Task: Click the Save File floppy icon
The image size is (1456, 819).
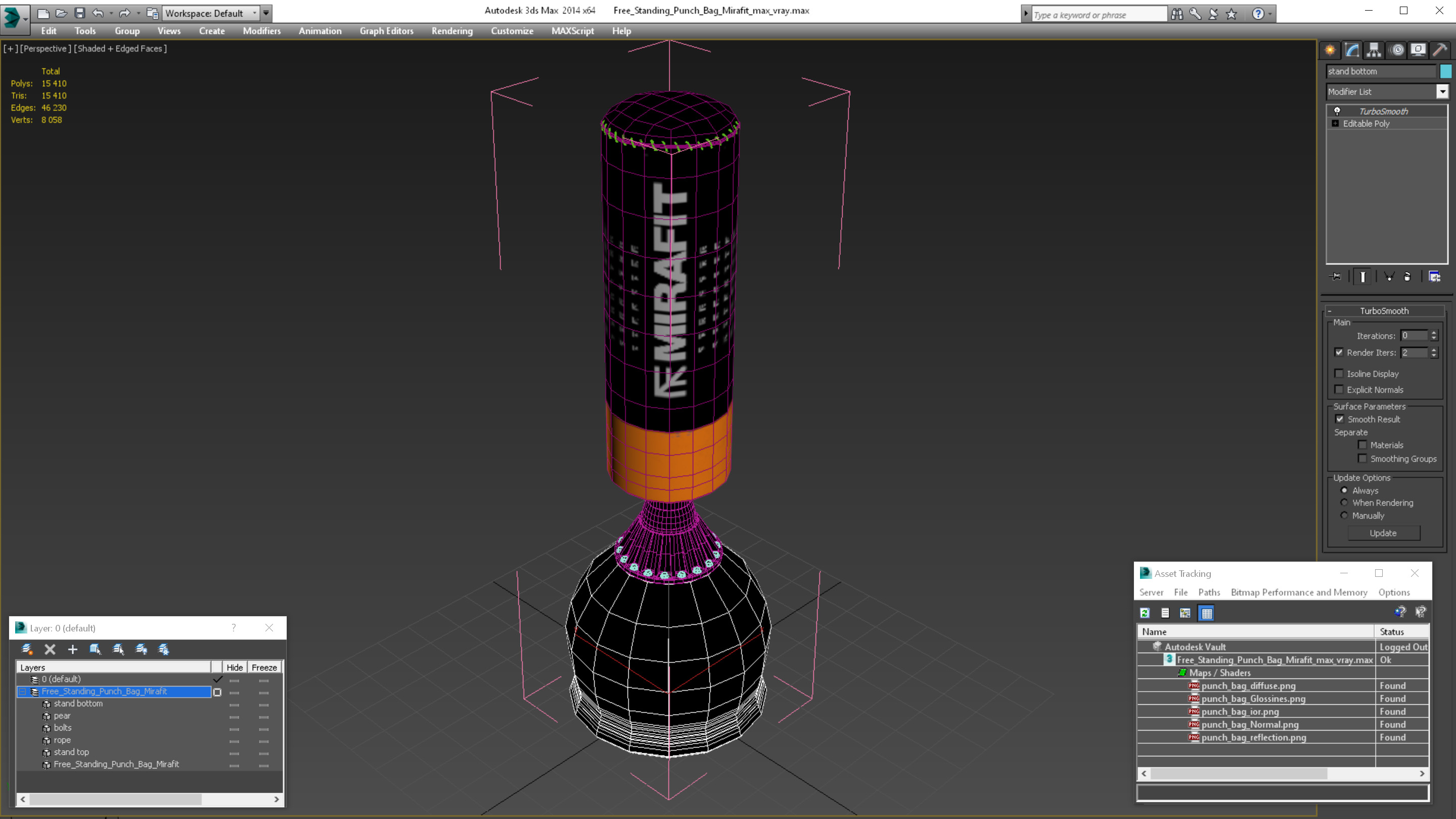Action: coord(80,13)
